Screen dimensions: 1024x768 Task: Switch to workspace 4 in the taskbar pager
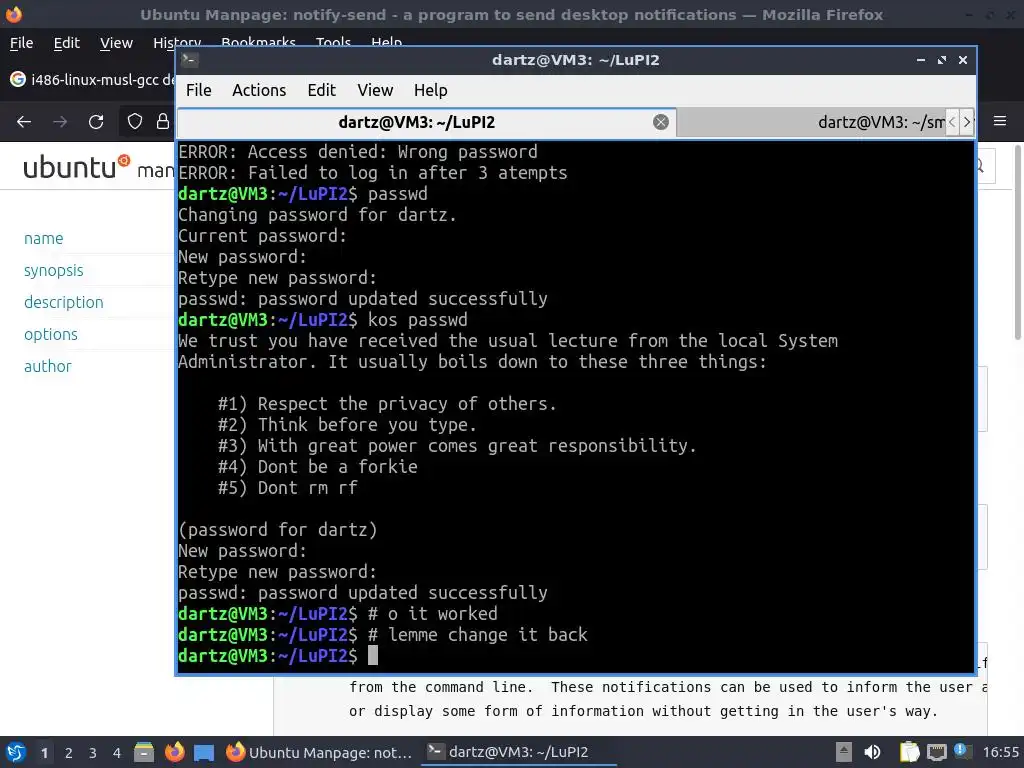pos(117,753)
